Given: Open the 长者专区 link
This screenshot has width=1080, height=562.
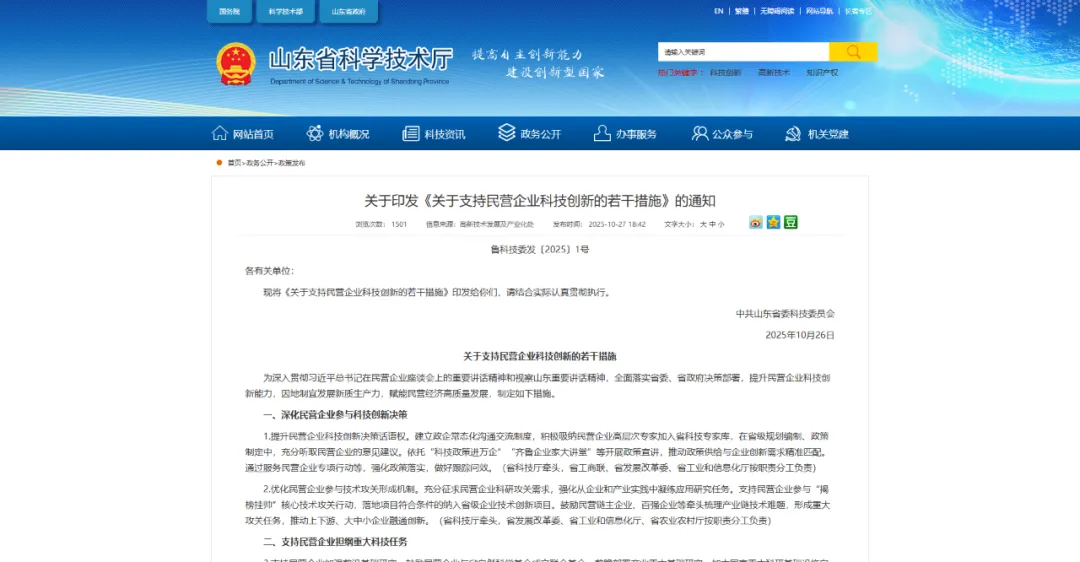Looking at the screenshot, I should coord(858,11).
